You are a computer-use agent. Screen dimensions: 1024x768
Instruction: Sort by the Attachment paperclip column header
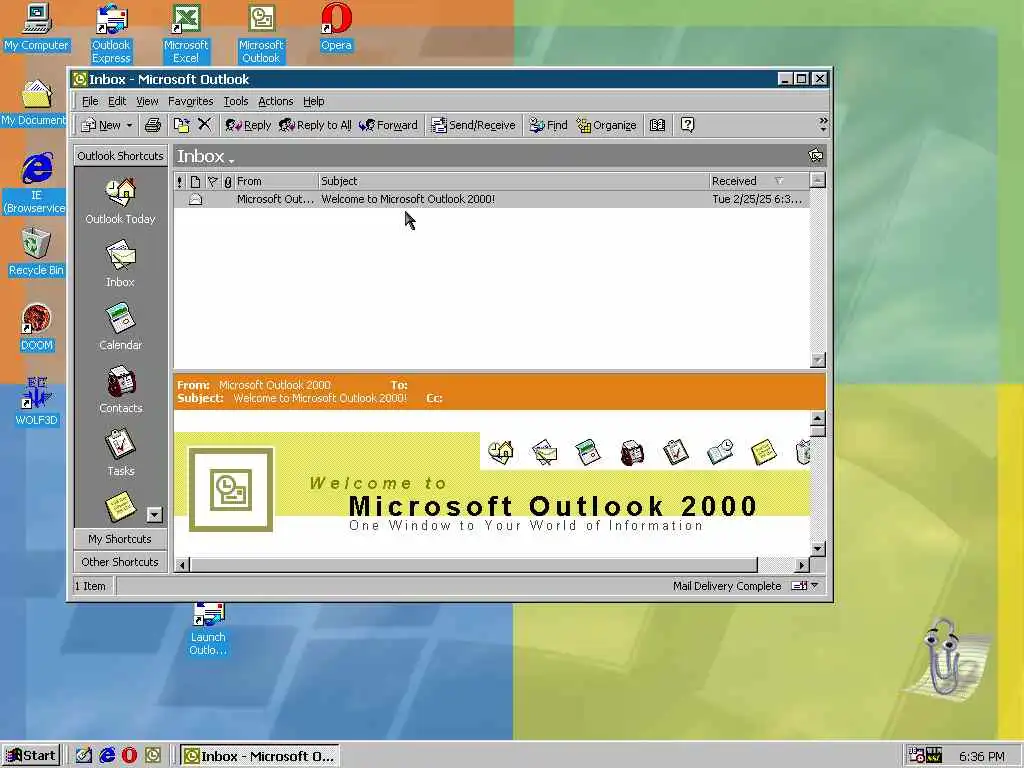coord(228,181)
